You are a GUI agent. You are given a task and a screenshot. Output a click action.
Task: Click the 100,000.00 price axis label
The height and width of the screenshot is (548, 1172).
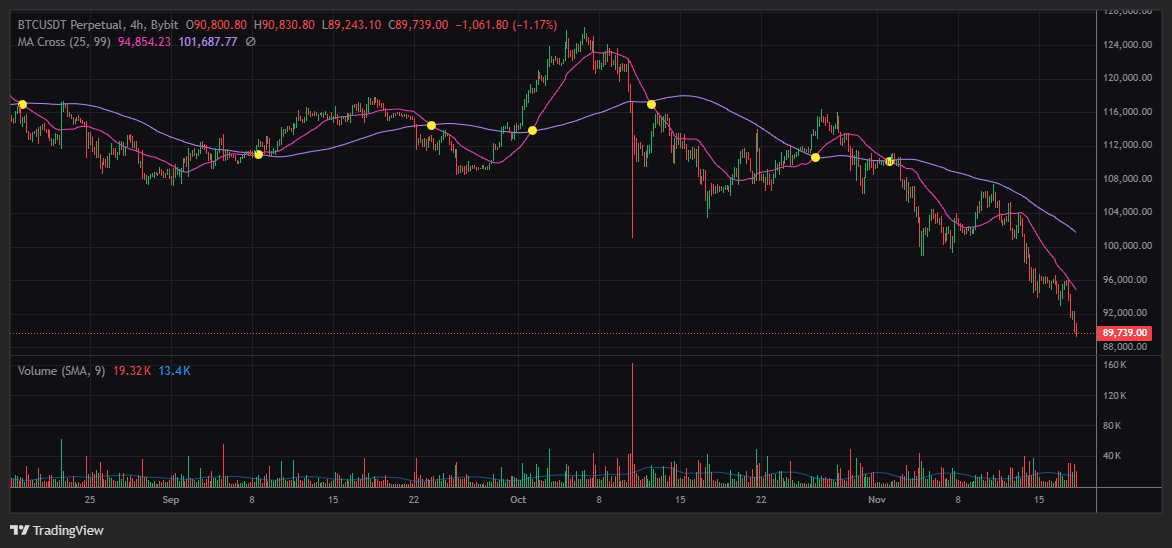(x=1124, y=246)
